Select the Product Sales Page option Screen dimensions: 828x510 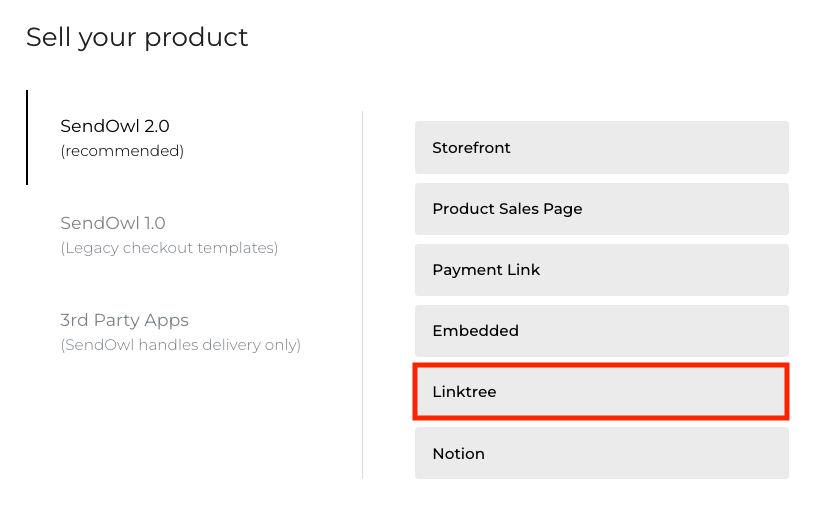click(x=601, y=209)
